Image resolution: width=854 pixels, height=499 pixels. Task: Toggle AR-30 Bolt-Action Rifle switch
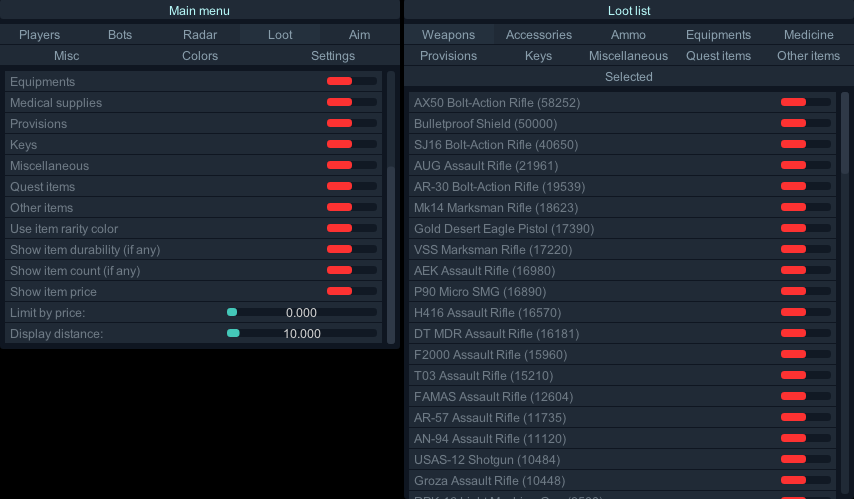click(806, 186)
